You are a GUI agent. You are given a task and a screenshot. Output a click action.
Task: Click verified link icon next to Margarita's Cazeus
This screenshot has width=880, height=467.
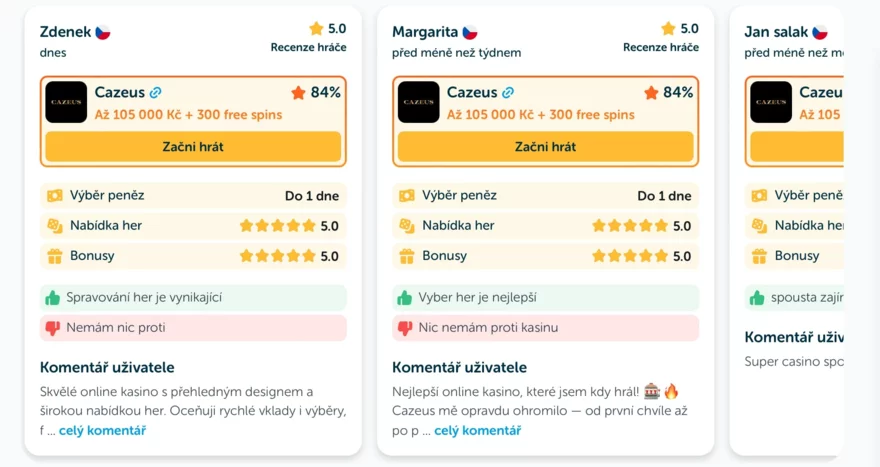pyautogui.click(x=508, y=93)
